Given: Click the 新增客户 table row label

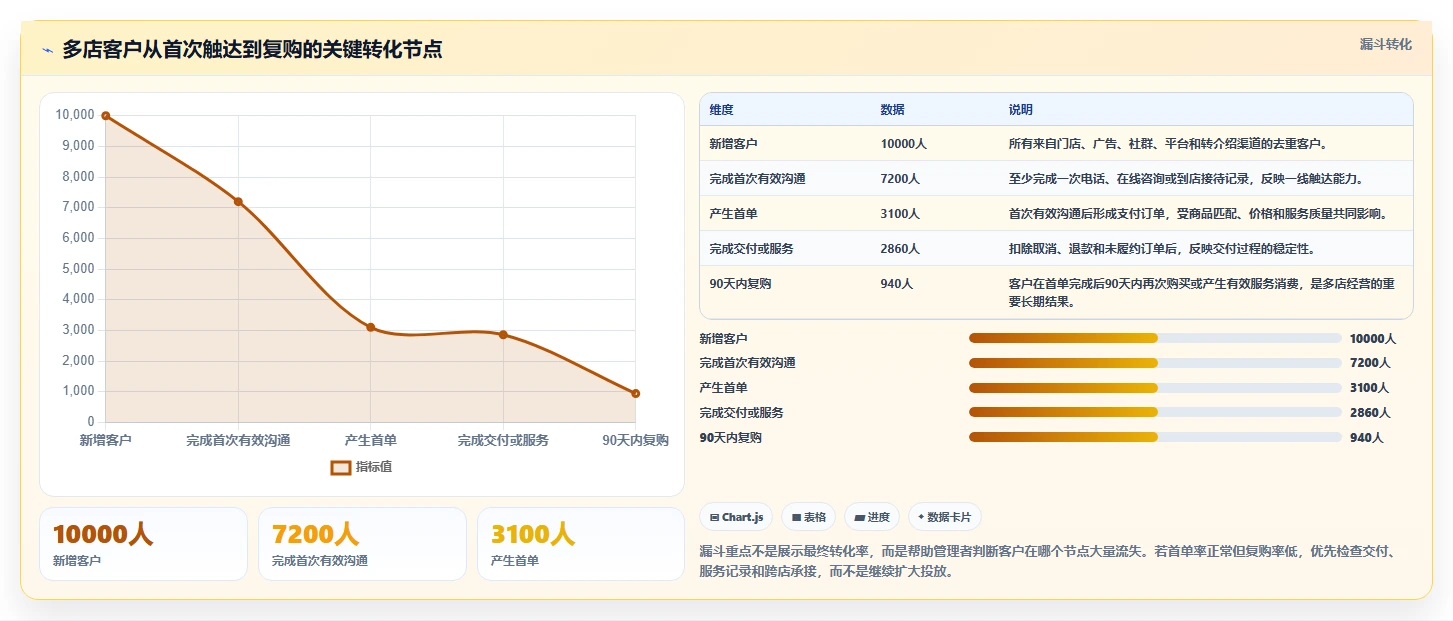Looking at the screenshot, I should (x=733, y=144).
